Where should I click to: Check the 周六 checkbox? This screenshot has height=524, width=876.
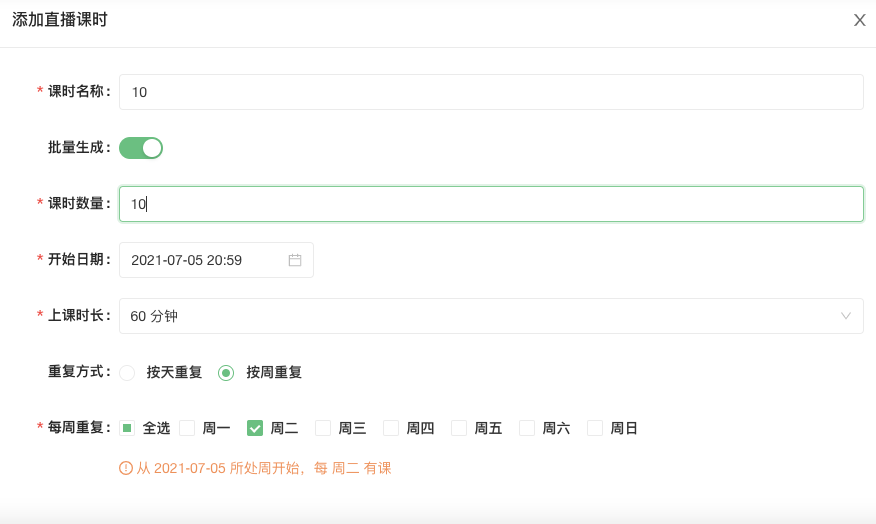coord(527,428)
